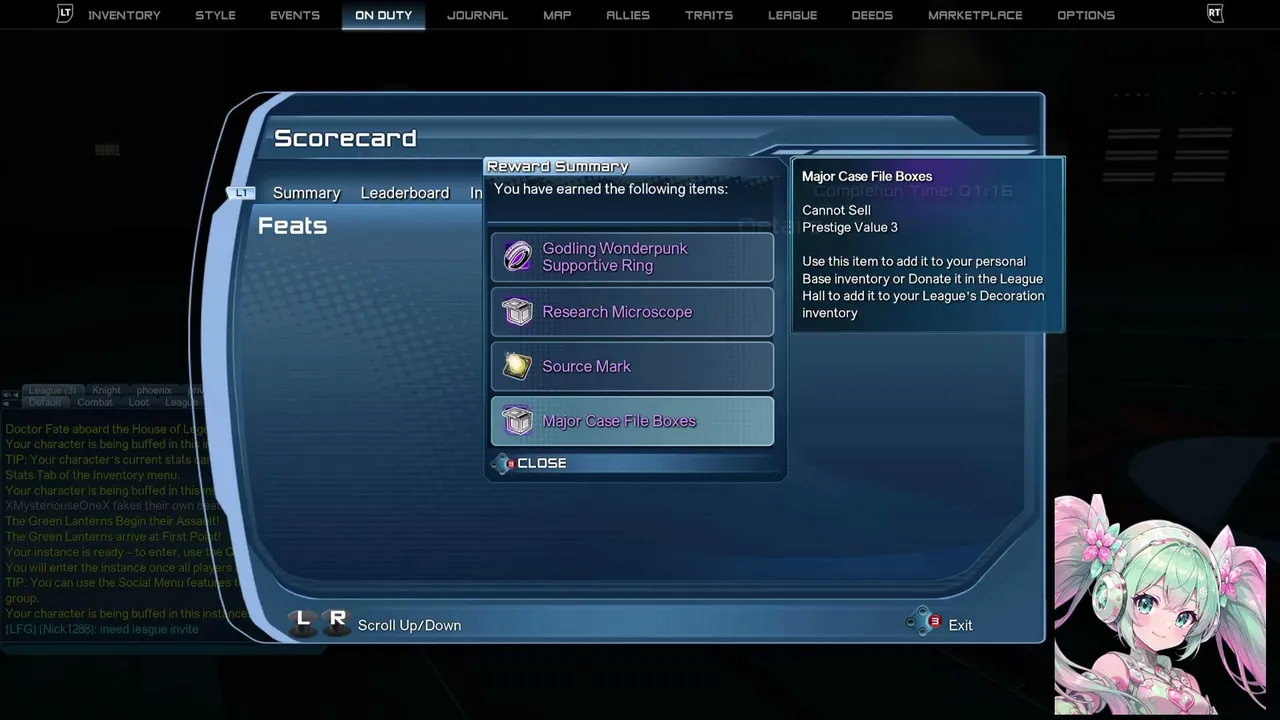Open the Marketplace menu

[x=975, y=15]
